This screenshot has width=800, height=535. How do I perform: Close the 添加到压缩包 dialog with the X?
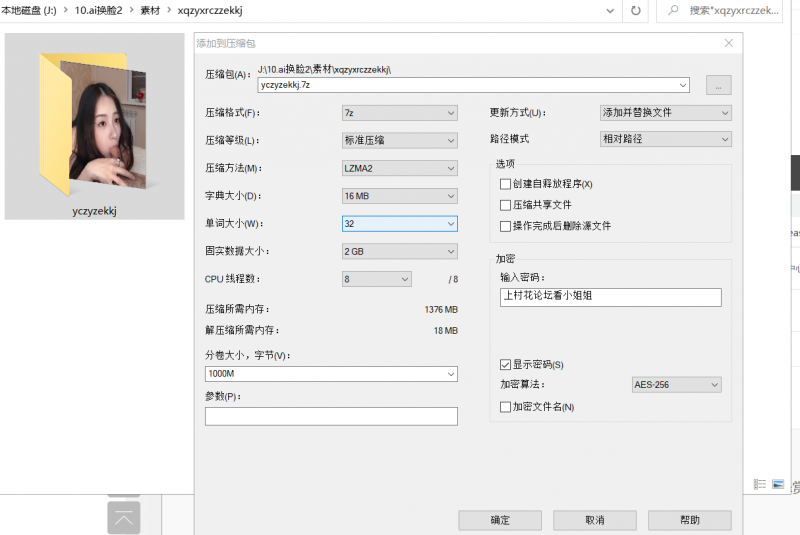[729, 43]
